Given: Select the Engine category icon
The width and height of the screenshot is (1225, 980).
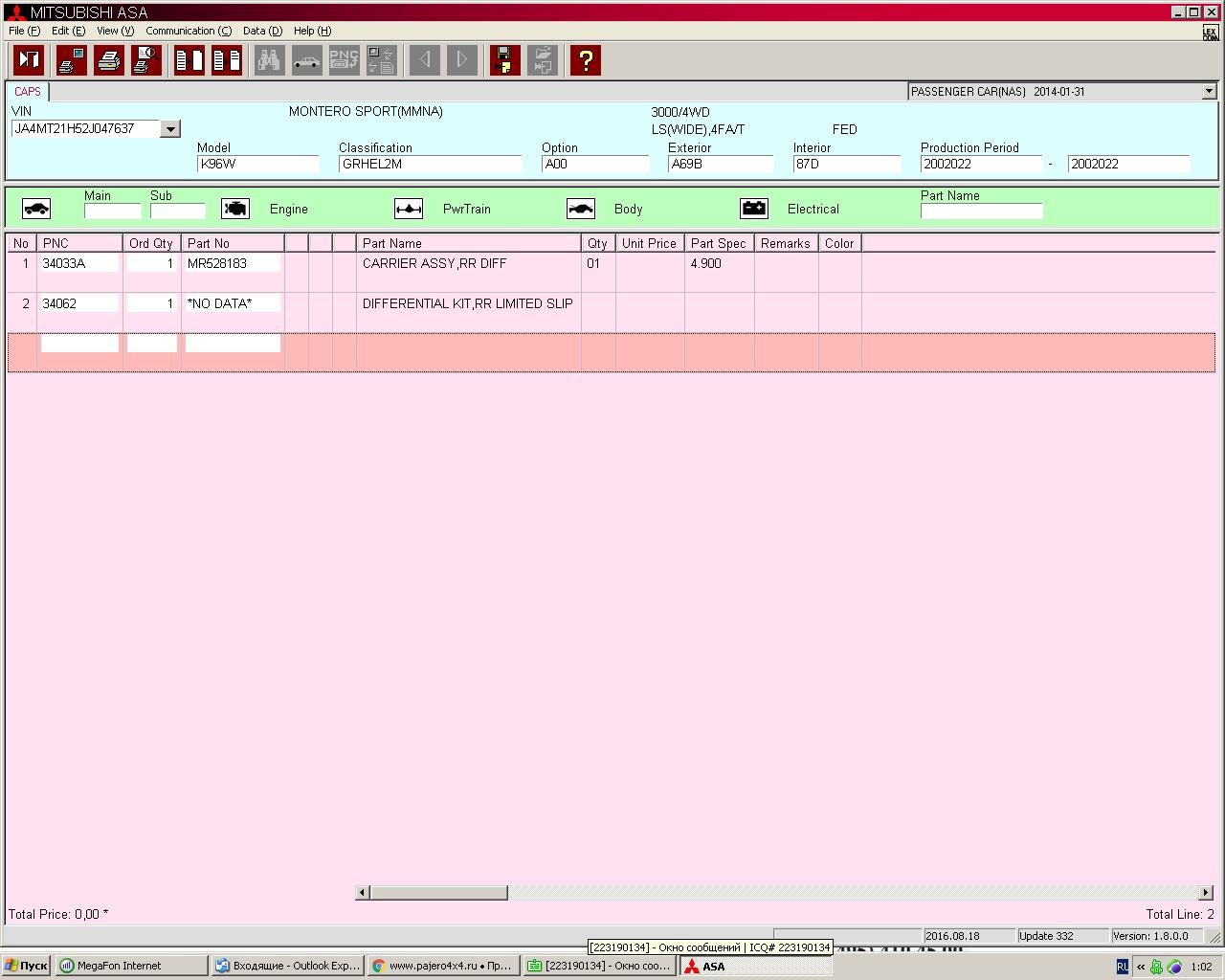Looking at the screenshot, I should click(x=235, y=209).
